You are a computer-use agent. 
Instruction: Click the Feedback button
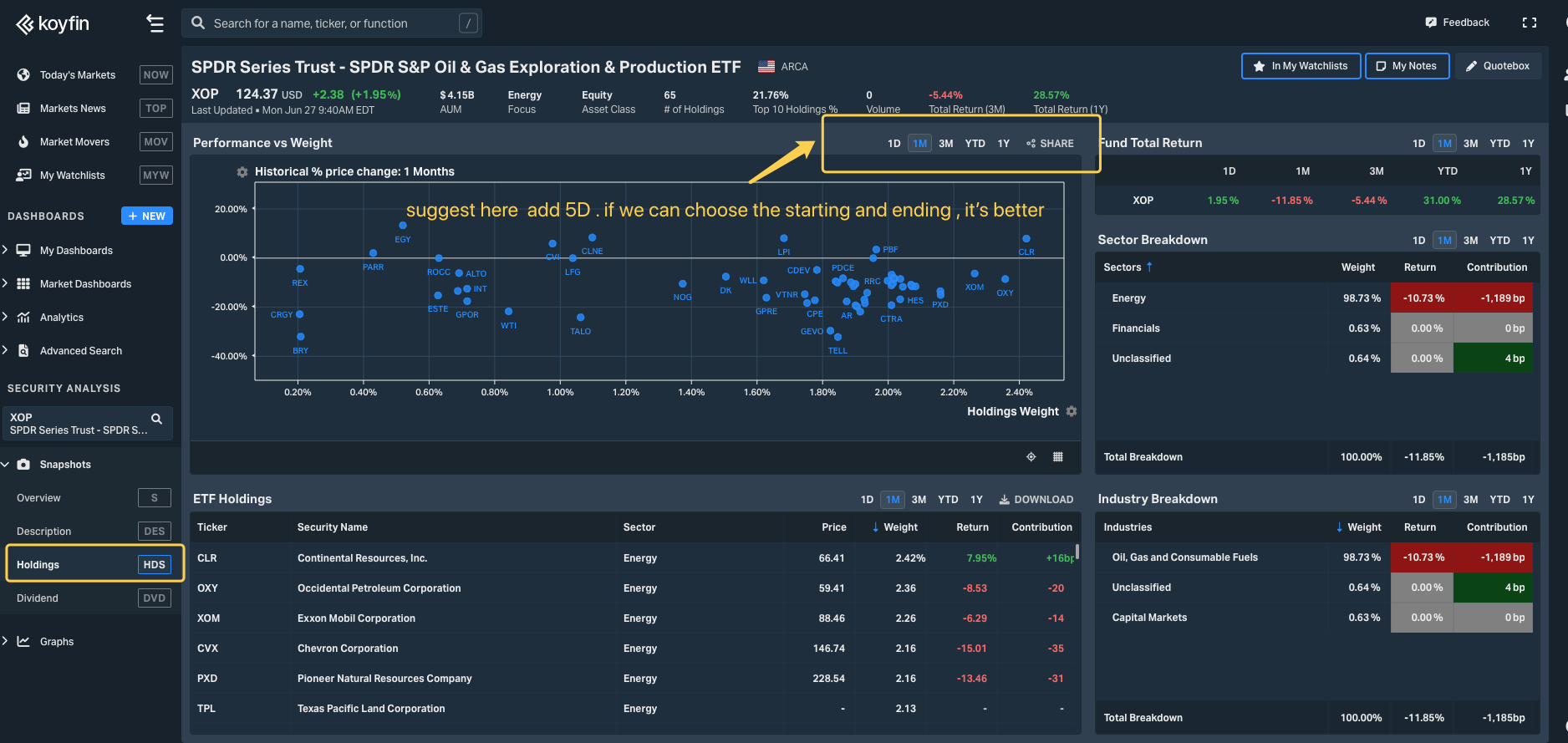tap(1457, 23)
